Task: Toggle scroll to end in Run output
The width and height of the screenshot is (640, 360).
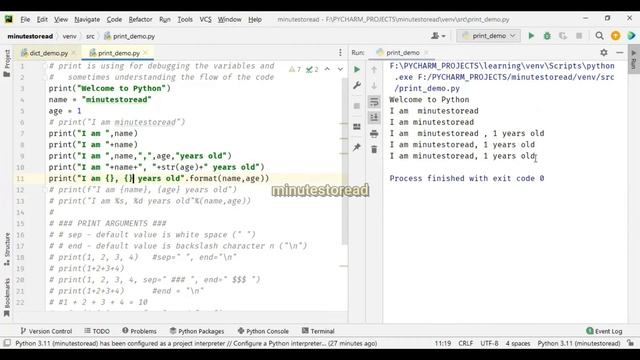Action: pos(374,118)
